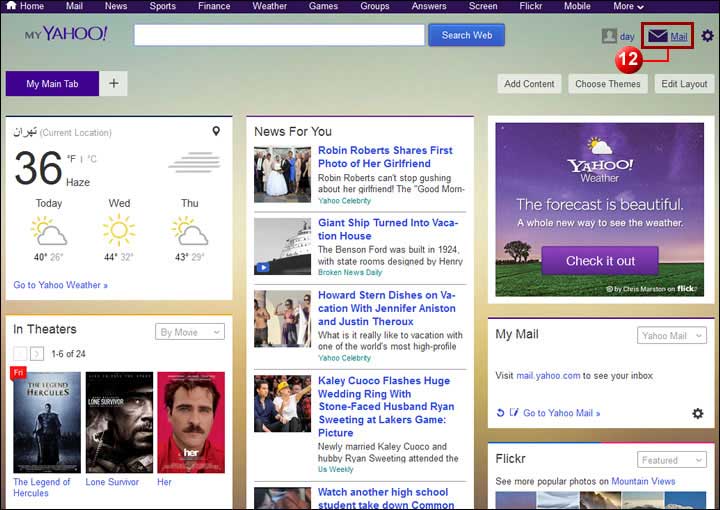Image resolution: width=720 pixels, height=510 pixels.
Task: Click Kaley Cuoco Lakers game thumbnail
Action: click(282, 404)
